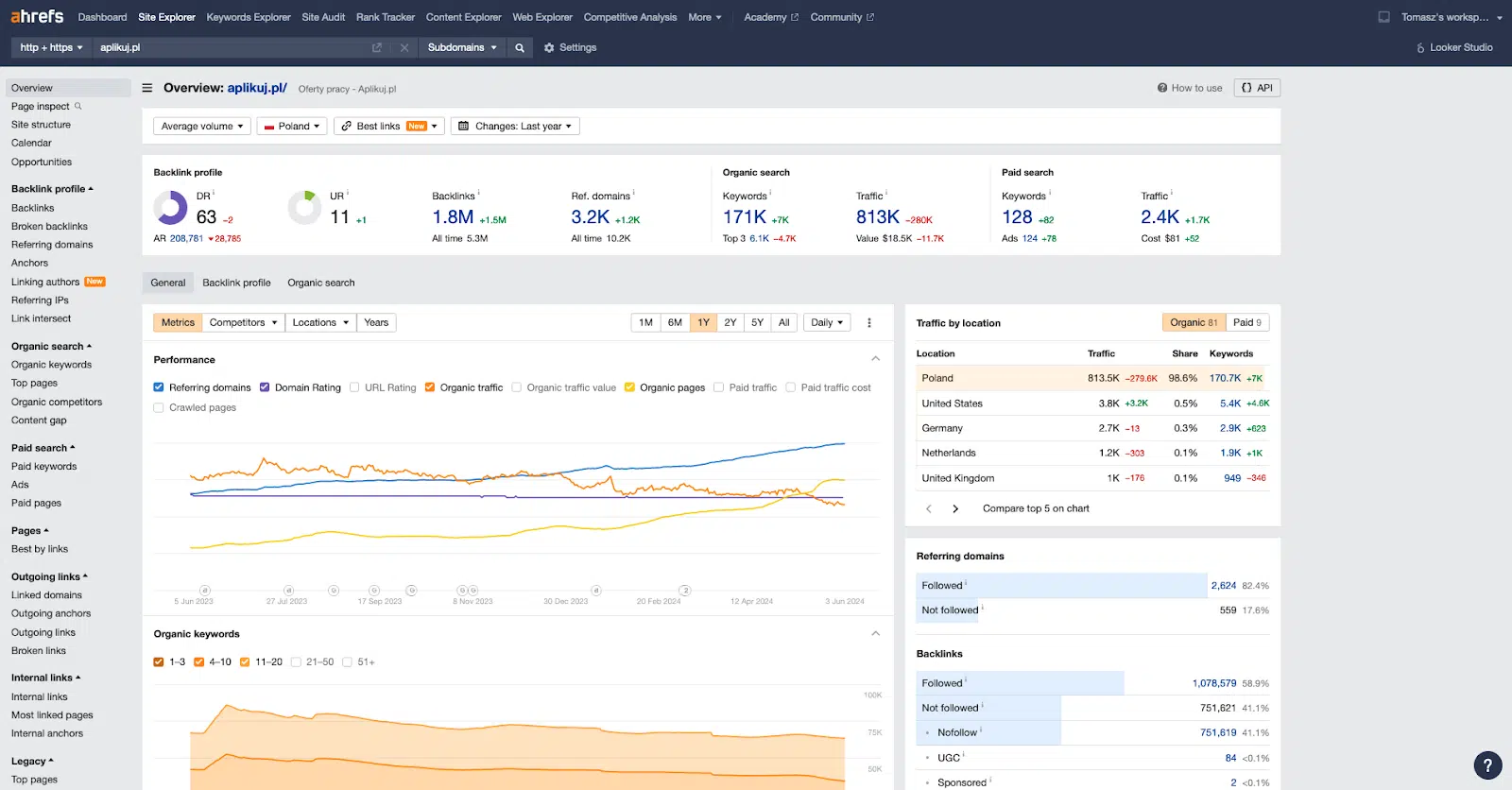Open the chart three-dot options menu
Viewport: 1512px width, 790px height.
point(869,322)
